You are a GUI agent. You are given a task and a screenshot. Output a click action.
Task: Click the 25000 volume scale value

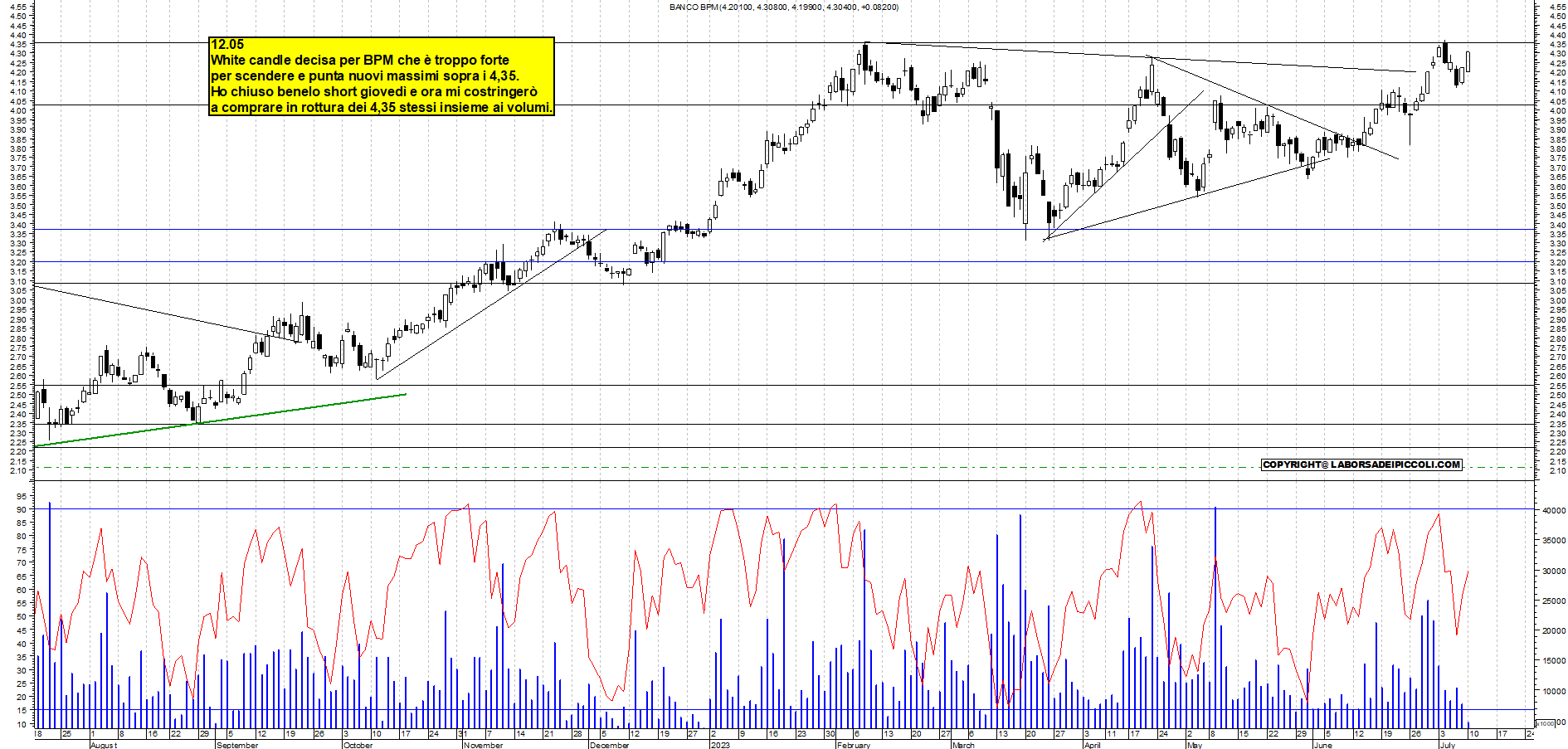pos(1554,601)
